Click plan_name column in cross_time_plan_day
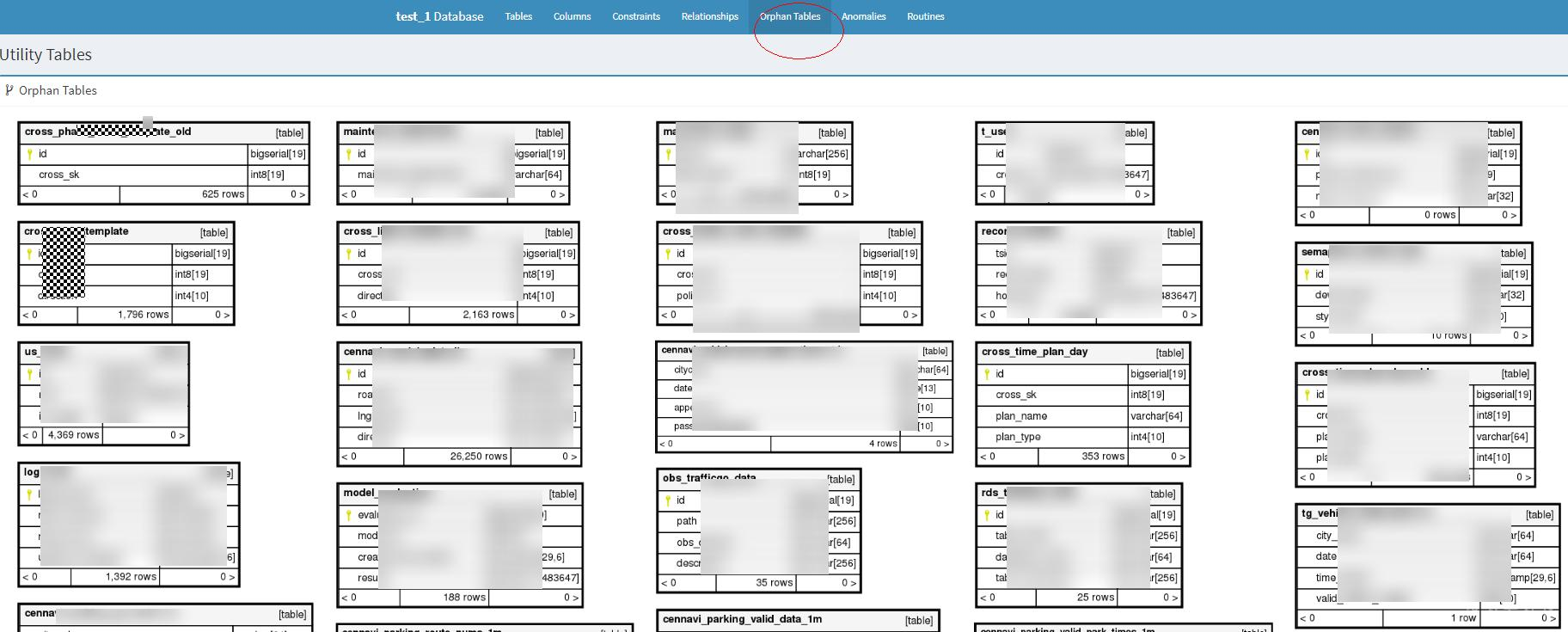Image resolution: width=1568 pixels, height=632 pixels. tap(1021, 416)
